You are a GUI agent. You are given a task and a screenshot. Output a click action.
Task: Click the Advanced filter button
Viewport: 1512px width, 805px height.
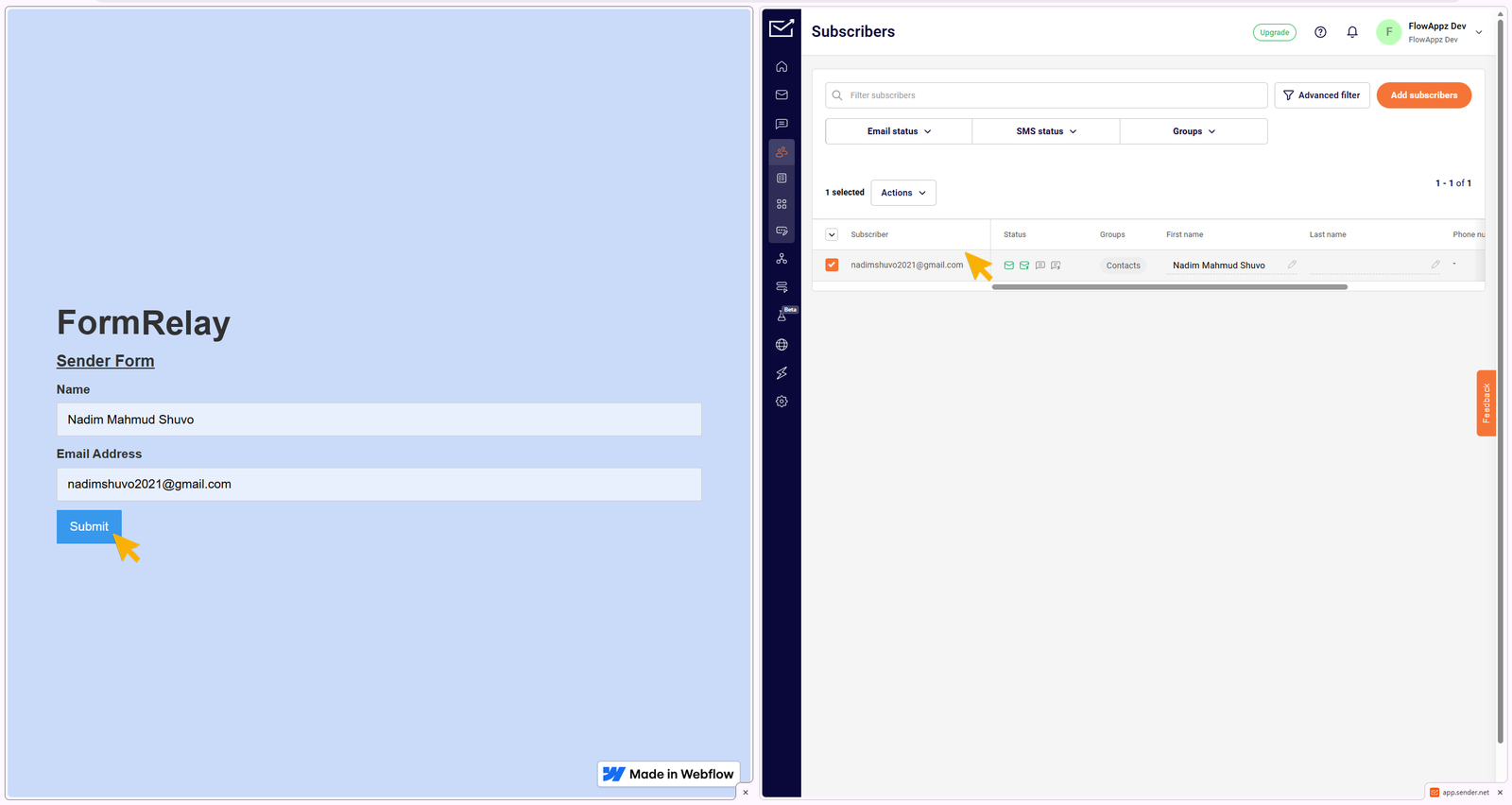tap(1322, 95)
